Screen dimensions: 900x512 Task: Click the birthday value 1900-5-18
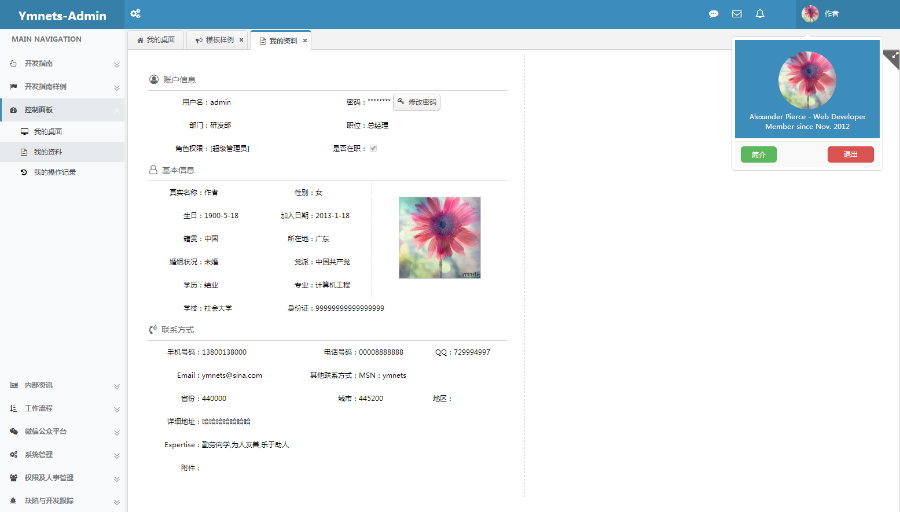click(222, 216)
